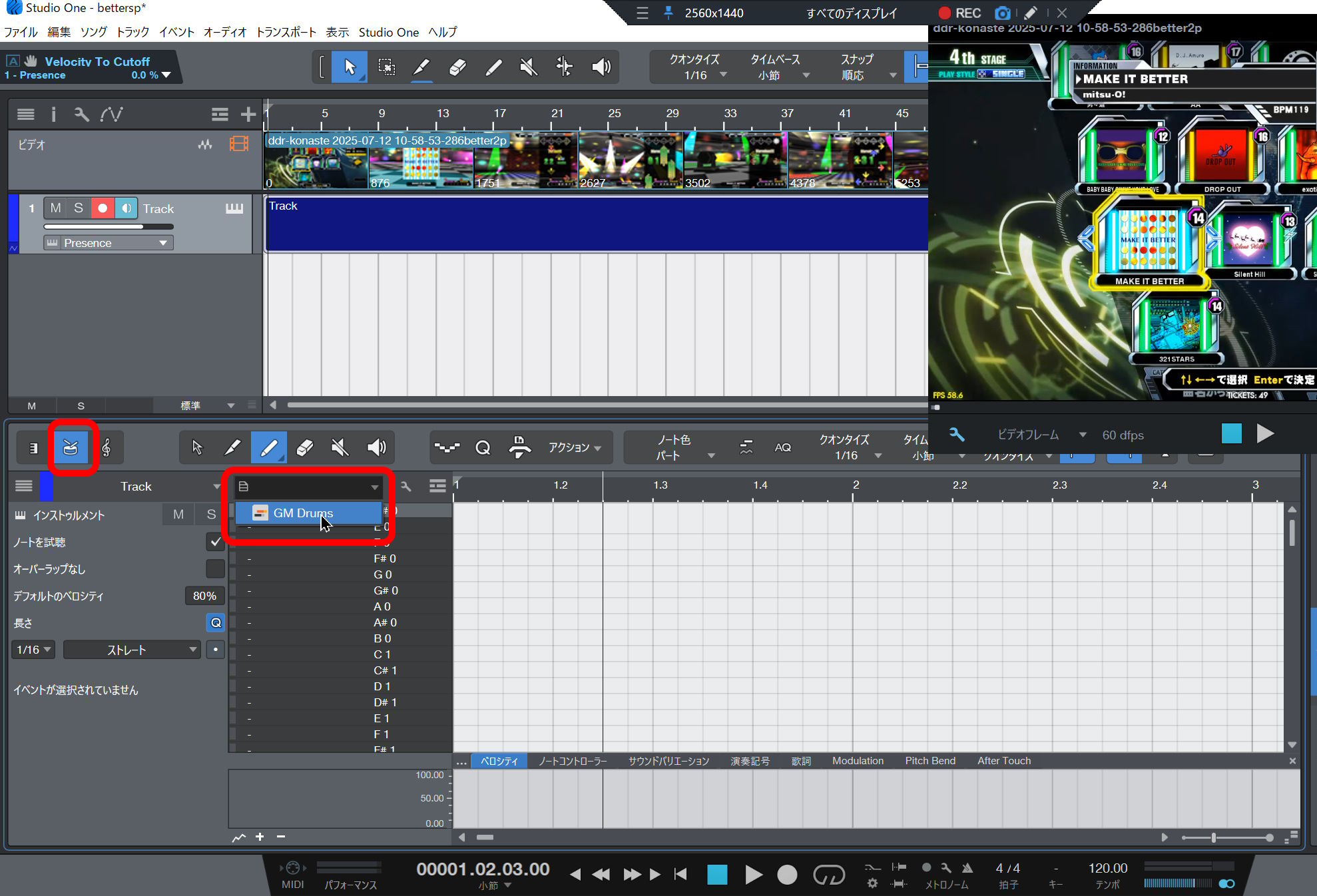The height and width of the screenshot is (896, 1317).
Task: Click the editor vertical scrollbar
Action: coord(1292,533)
